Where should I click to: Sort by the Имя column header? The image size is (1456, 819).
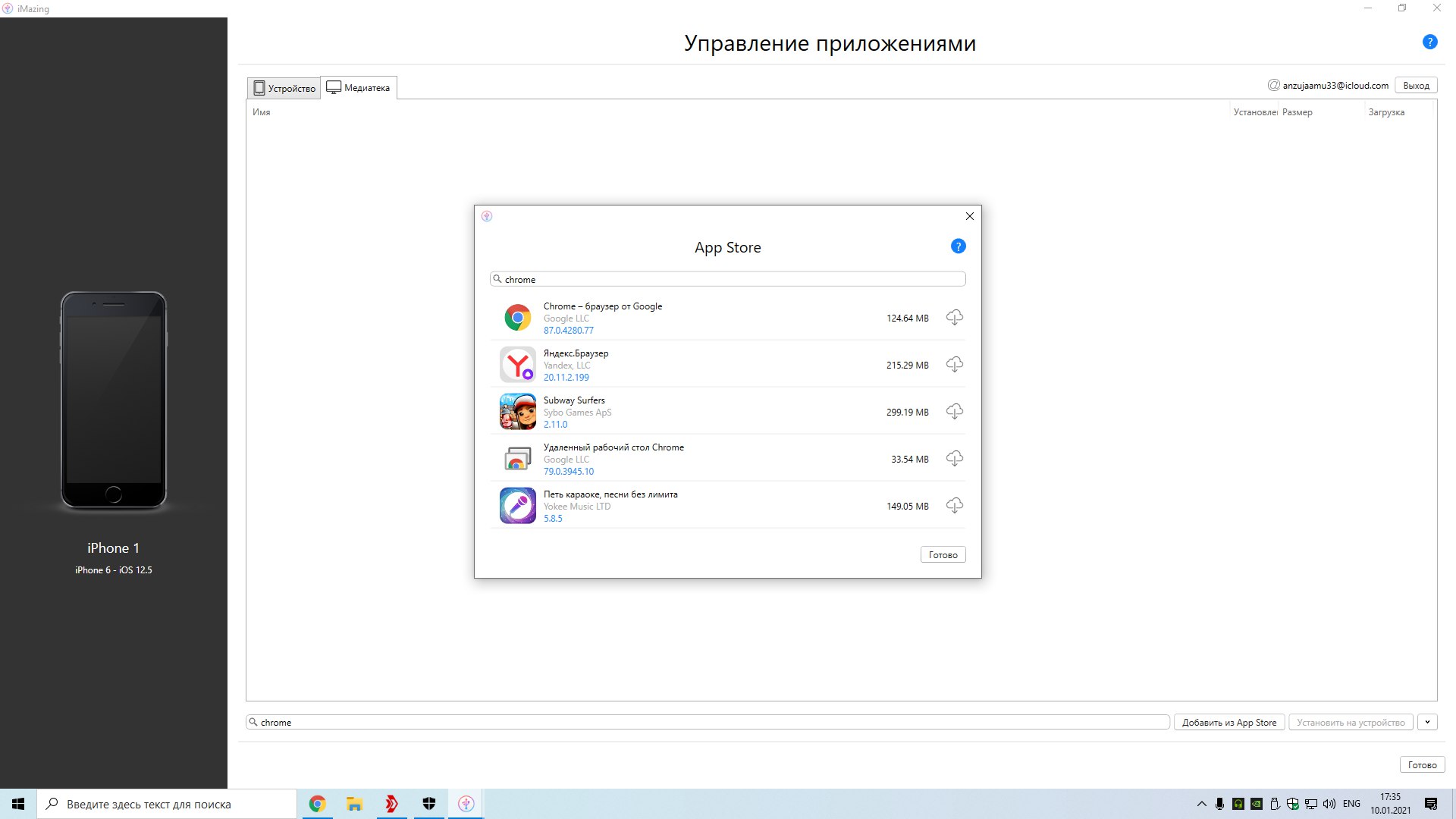point(262,112)
